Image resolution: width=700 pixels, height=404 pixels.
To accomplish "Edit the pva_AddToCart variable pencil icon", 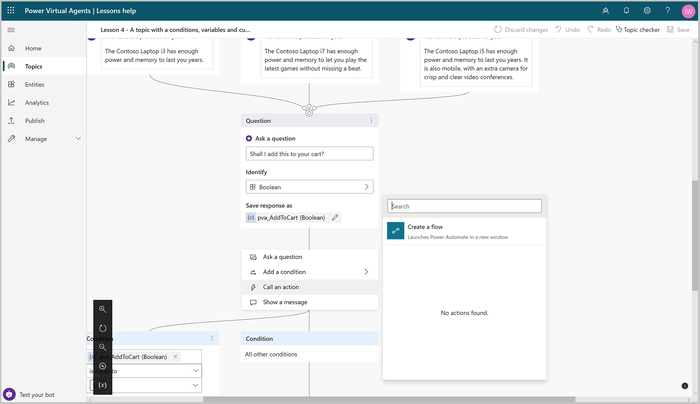I will pos(335,217).
